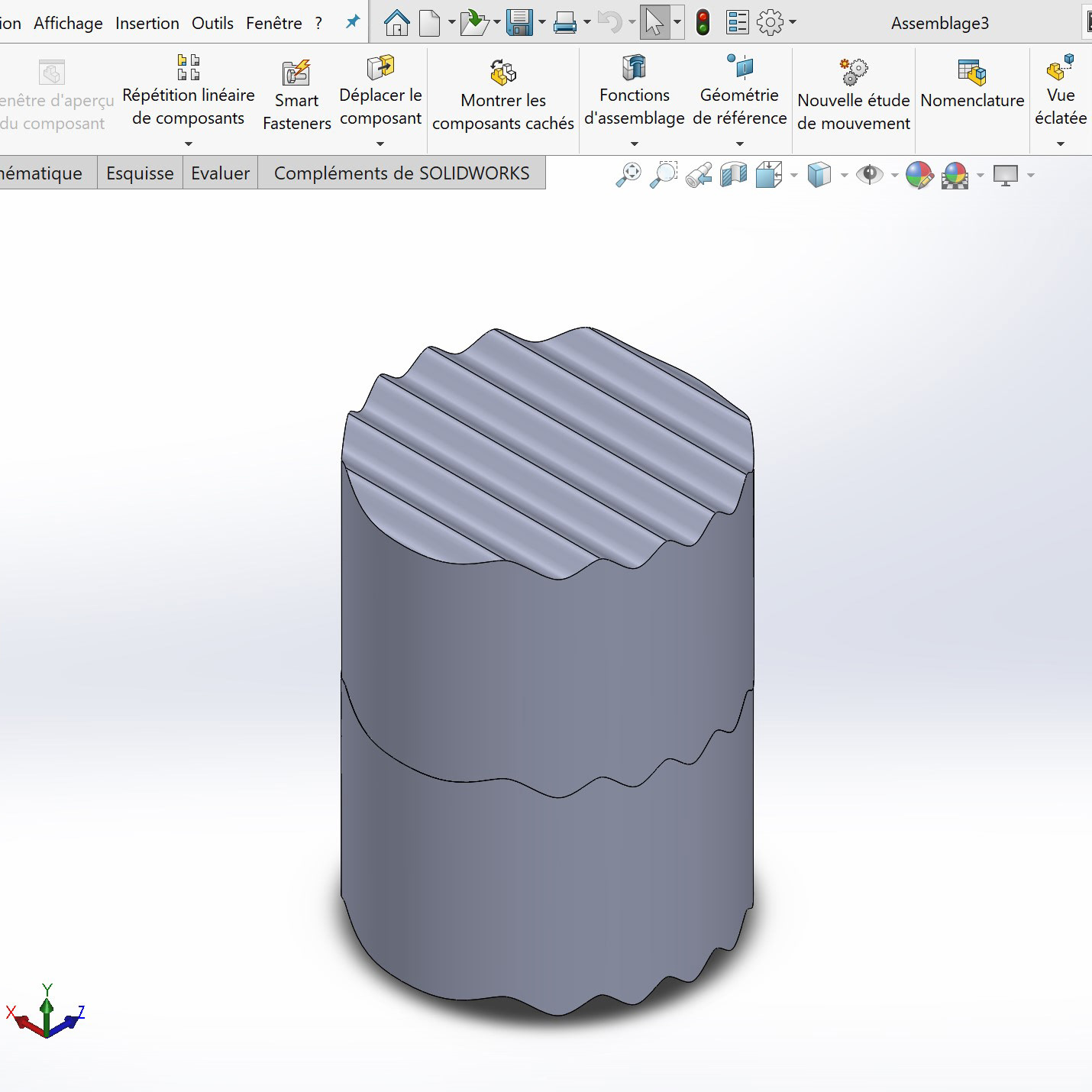
Task: Switch to the Evaluer tab
Action: pos(220,173)
